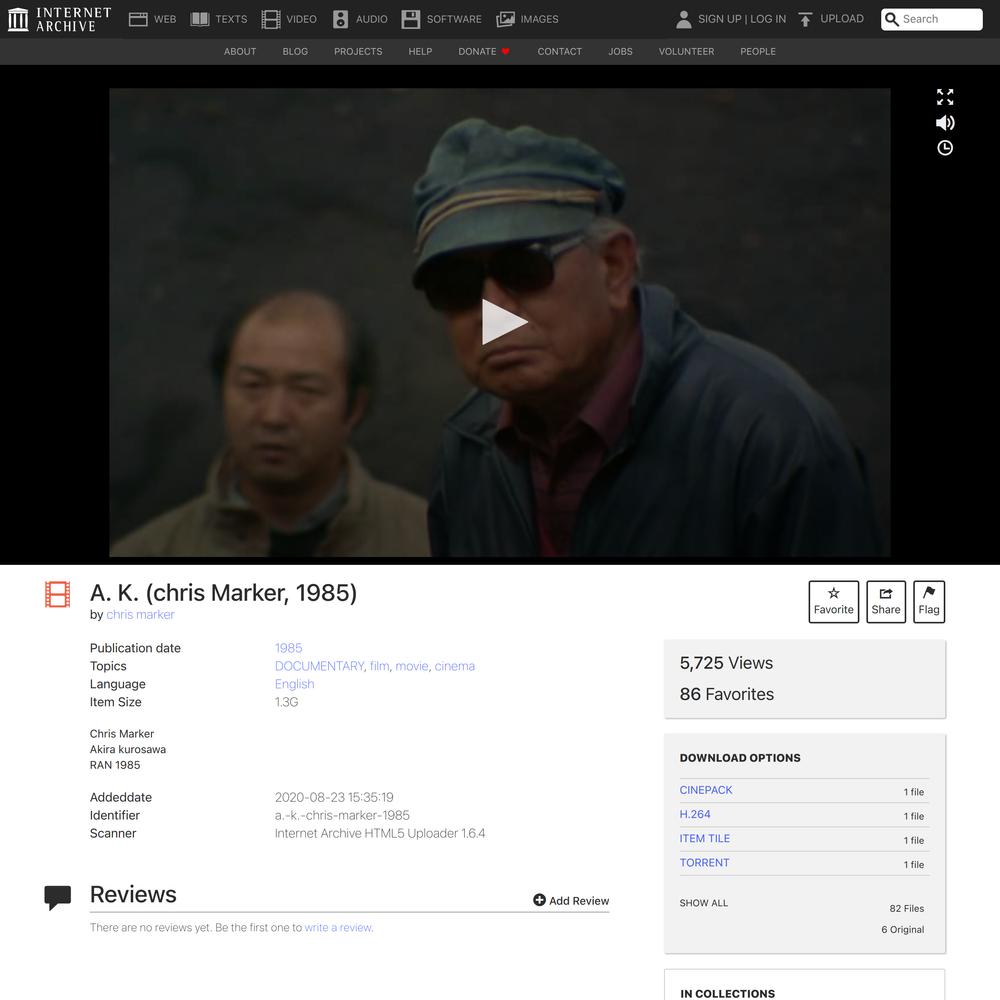Click the red film strip media-type icon

pos(57,594)
